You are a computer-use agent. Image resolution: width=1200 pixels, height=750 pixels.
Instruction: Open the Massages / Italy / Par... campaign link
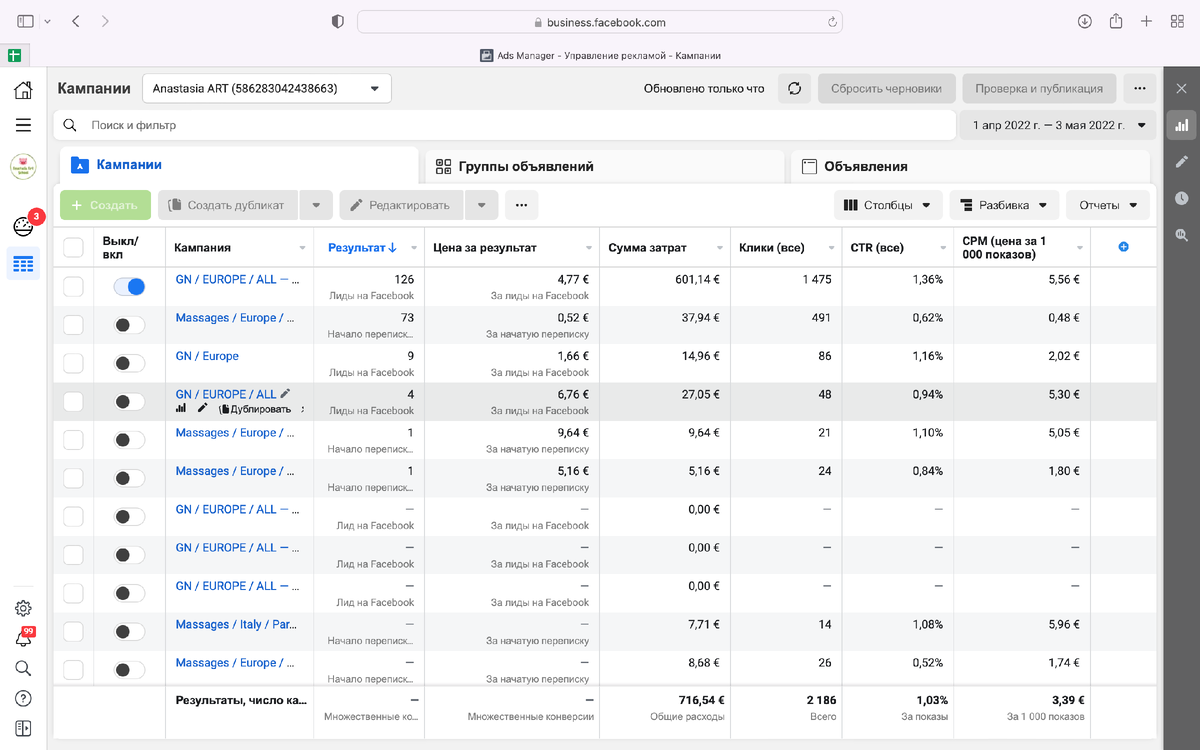[236, 624]
